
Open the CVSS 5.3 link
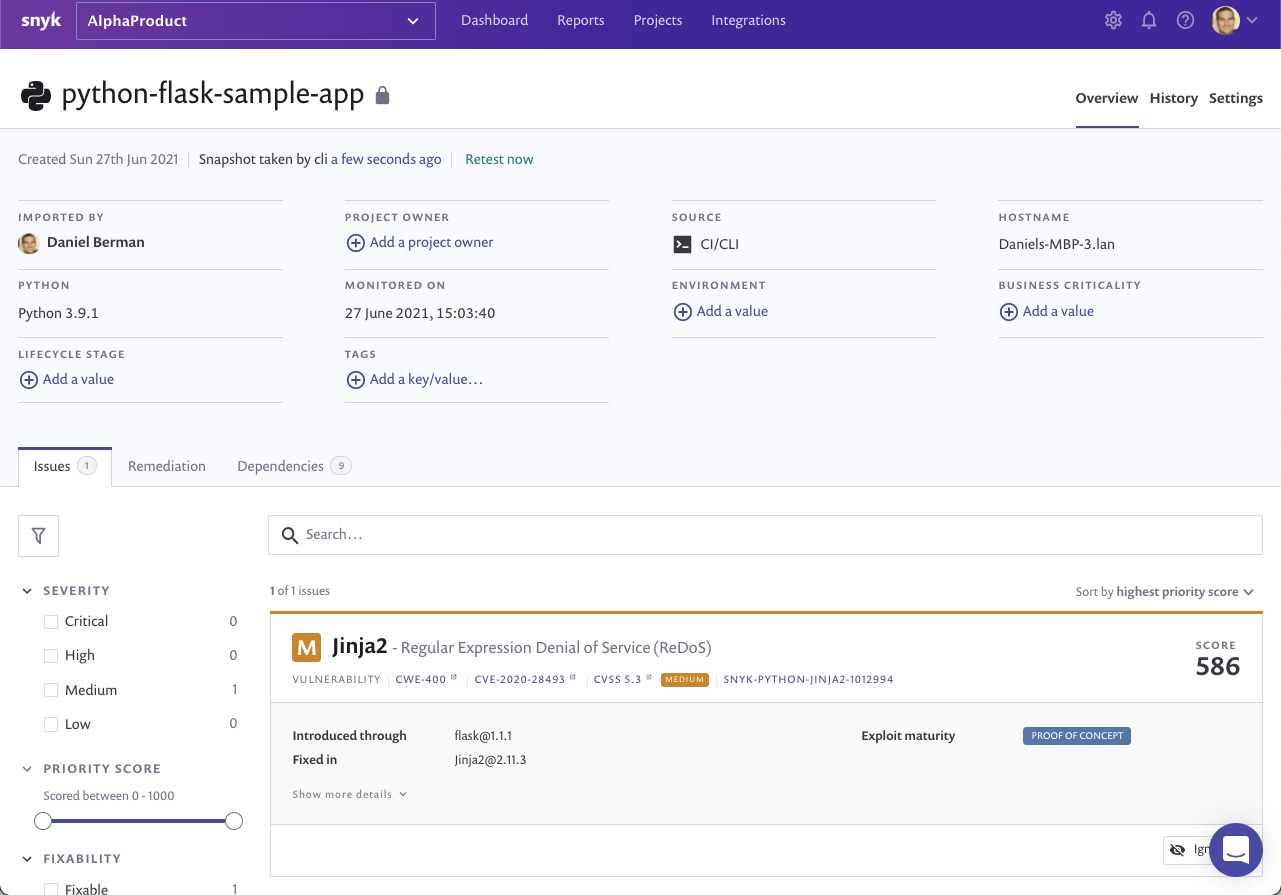click(622, 679)
